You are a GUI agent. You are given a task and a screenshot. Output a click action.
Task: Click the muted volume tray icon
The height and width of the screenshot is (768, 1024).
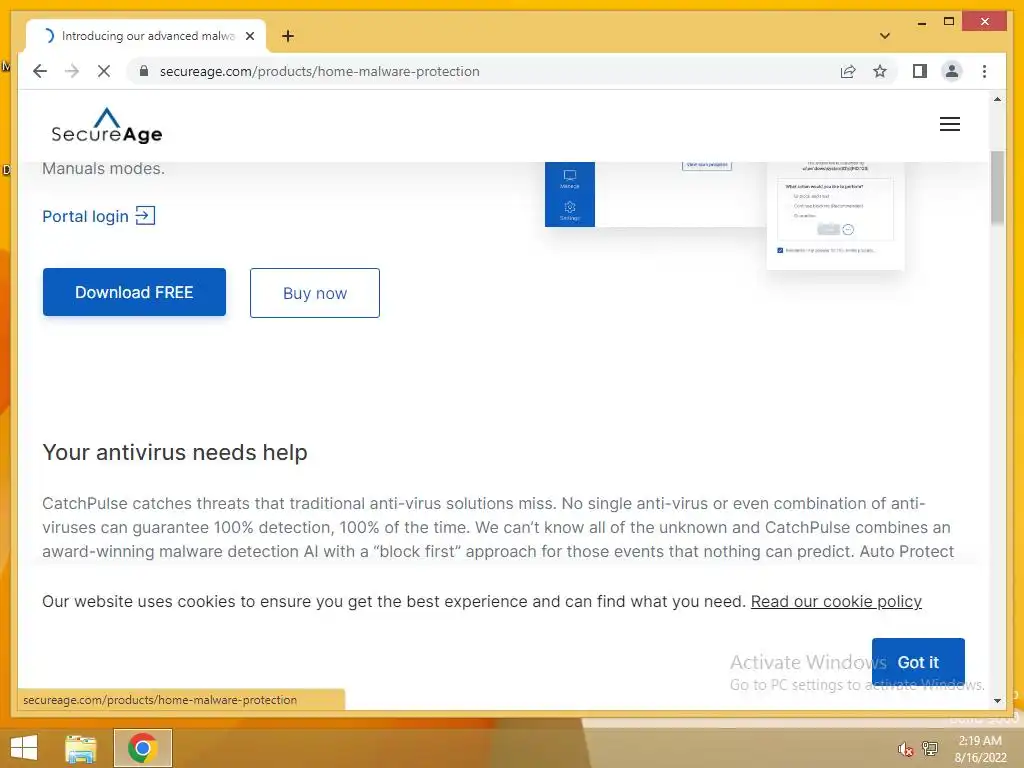point(905,749)
